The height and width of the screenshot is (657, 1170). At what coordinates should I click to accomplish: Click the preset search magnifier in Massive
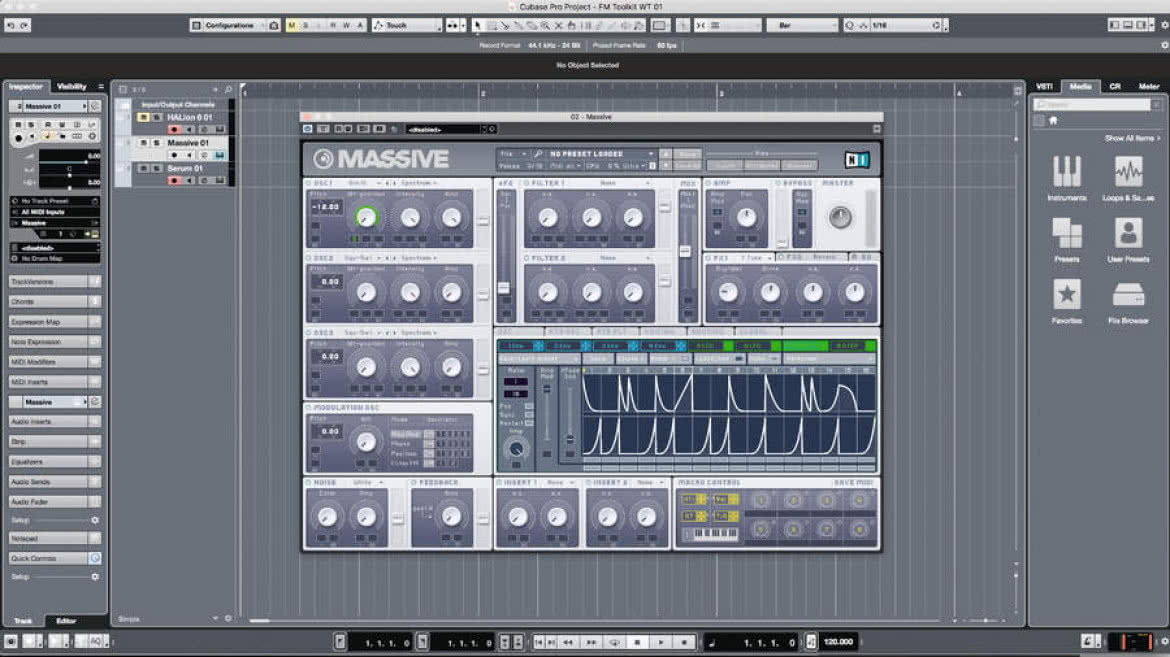(538, 154)
